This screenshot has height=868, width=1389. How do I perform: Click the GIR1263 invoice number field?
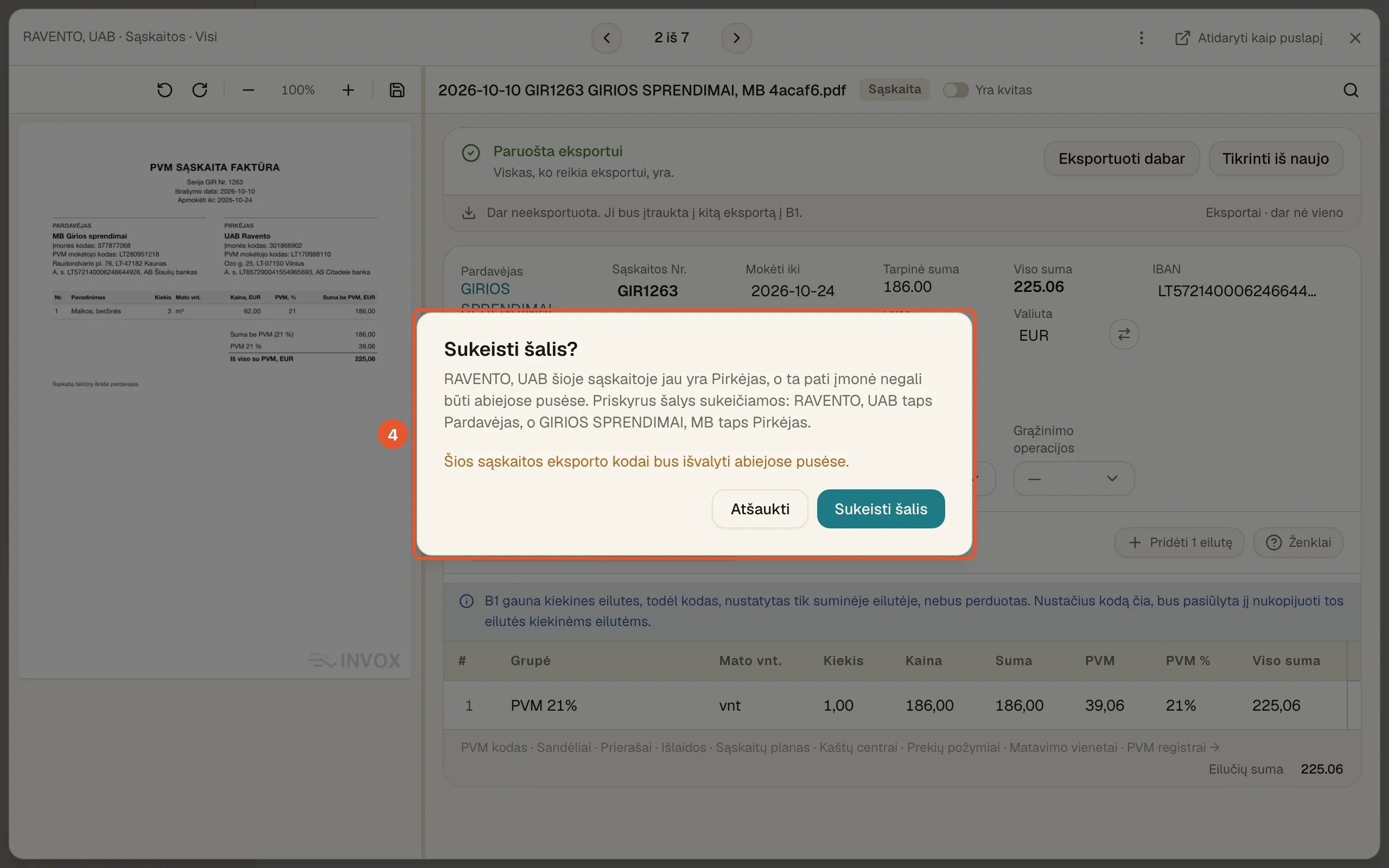[x=647, y=291]
